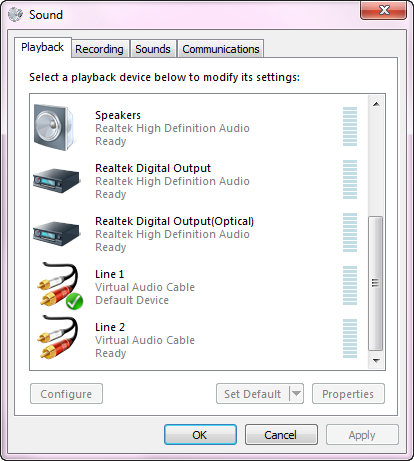
Task: Click the scroll down arrow in device list
Action: tap(376, 361)
